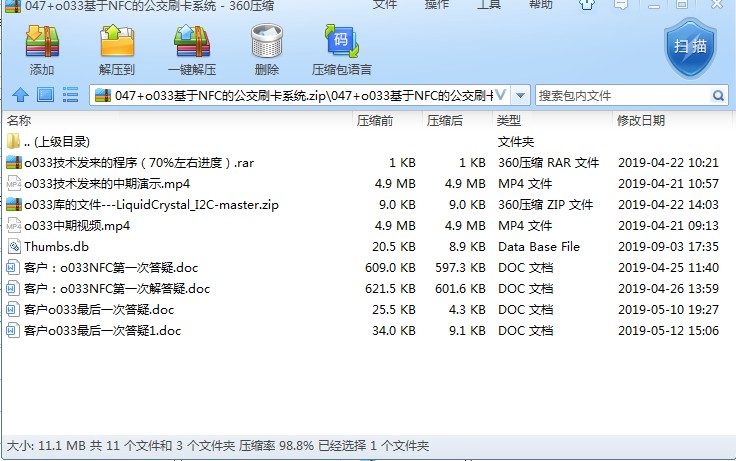Click the date 2019-09-03 17:35

click(x=668, y=246)
